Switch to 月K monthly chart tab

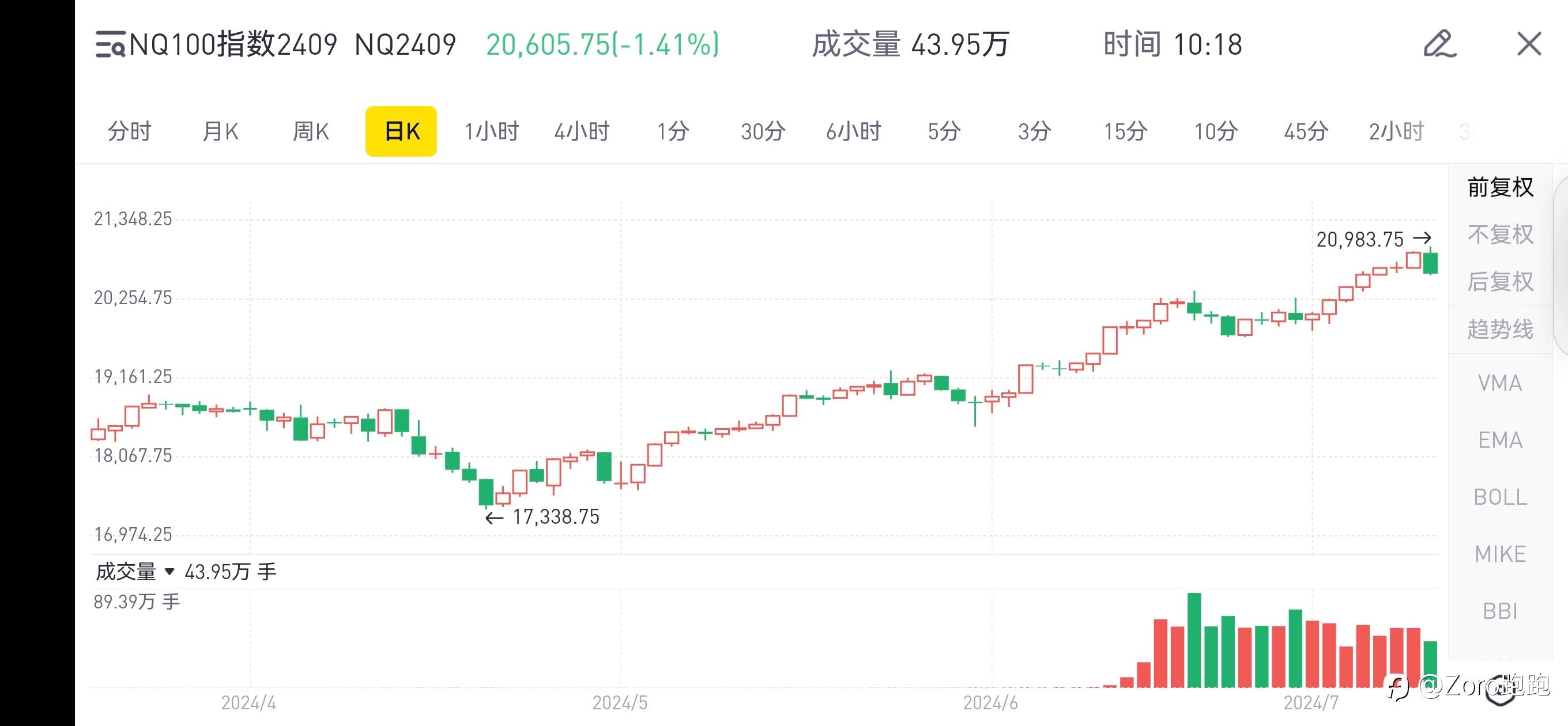pyautogui.click(x=220, y=131)
